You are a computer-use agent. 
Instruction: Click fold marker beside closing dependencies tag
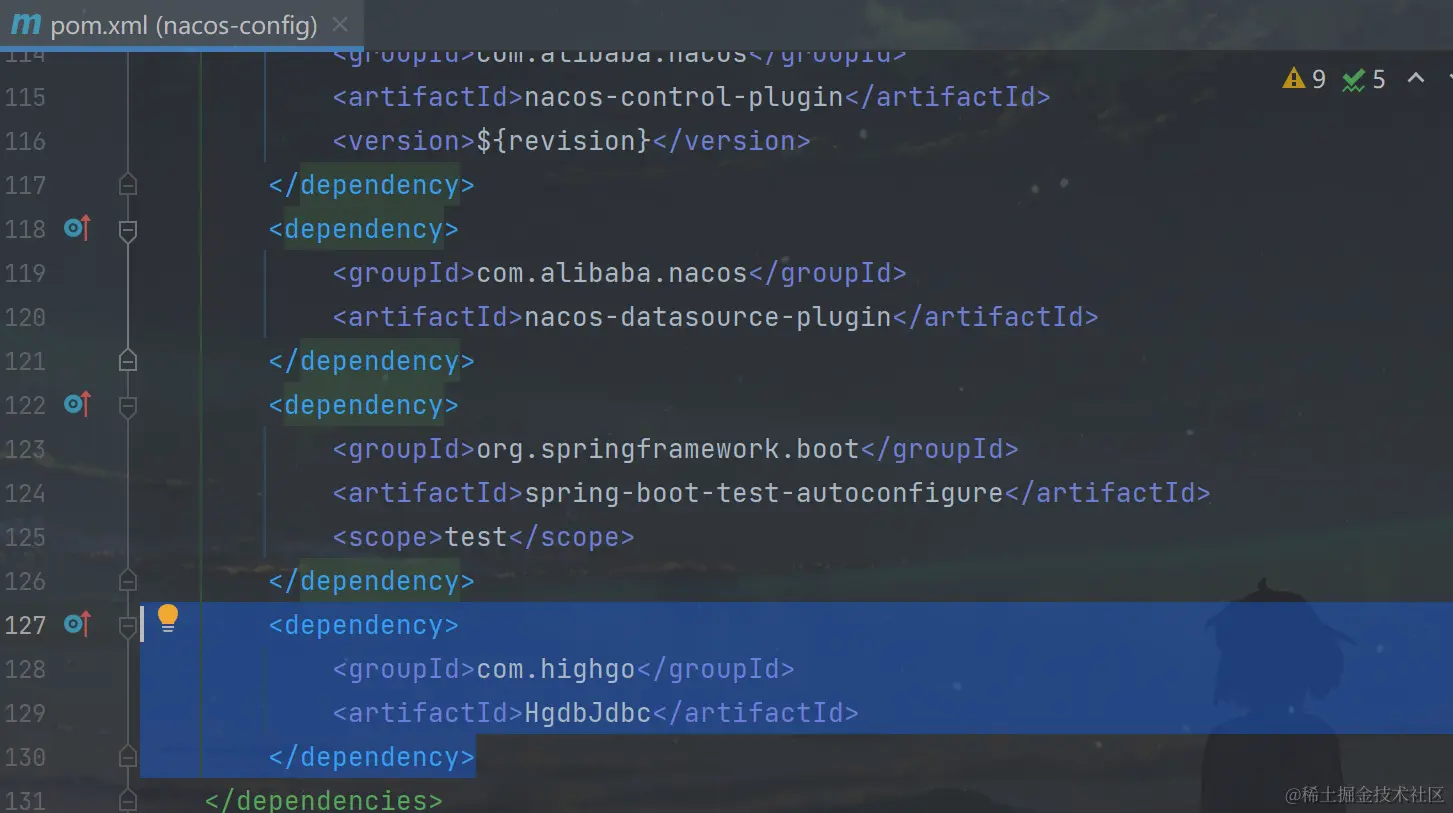point(128,800)
